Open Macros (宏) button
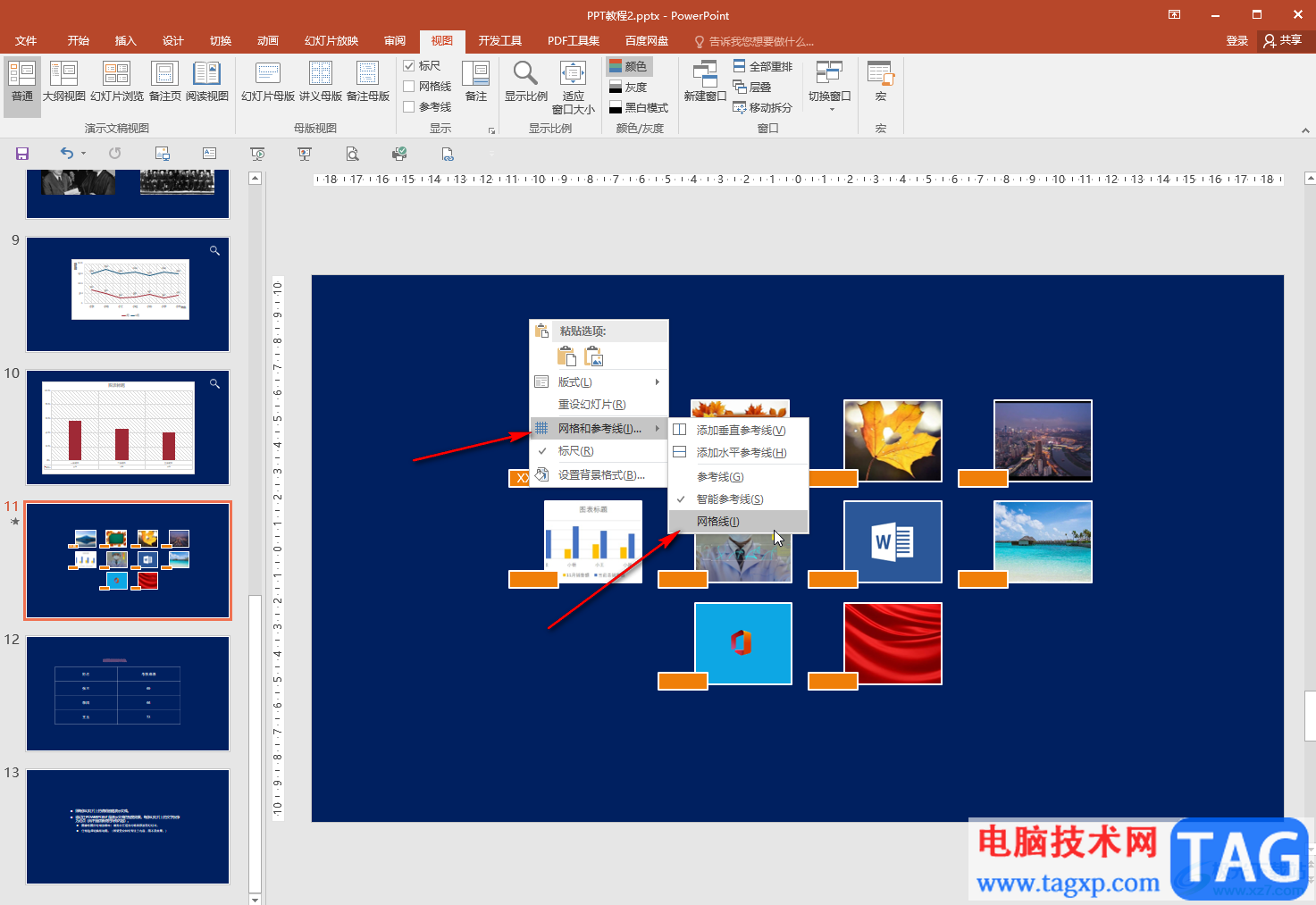The width and height of the screenshot is (1316, 905). click(881, 83)
